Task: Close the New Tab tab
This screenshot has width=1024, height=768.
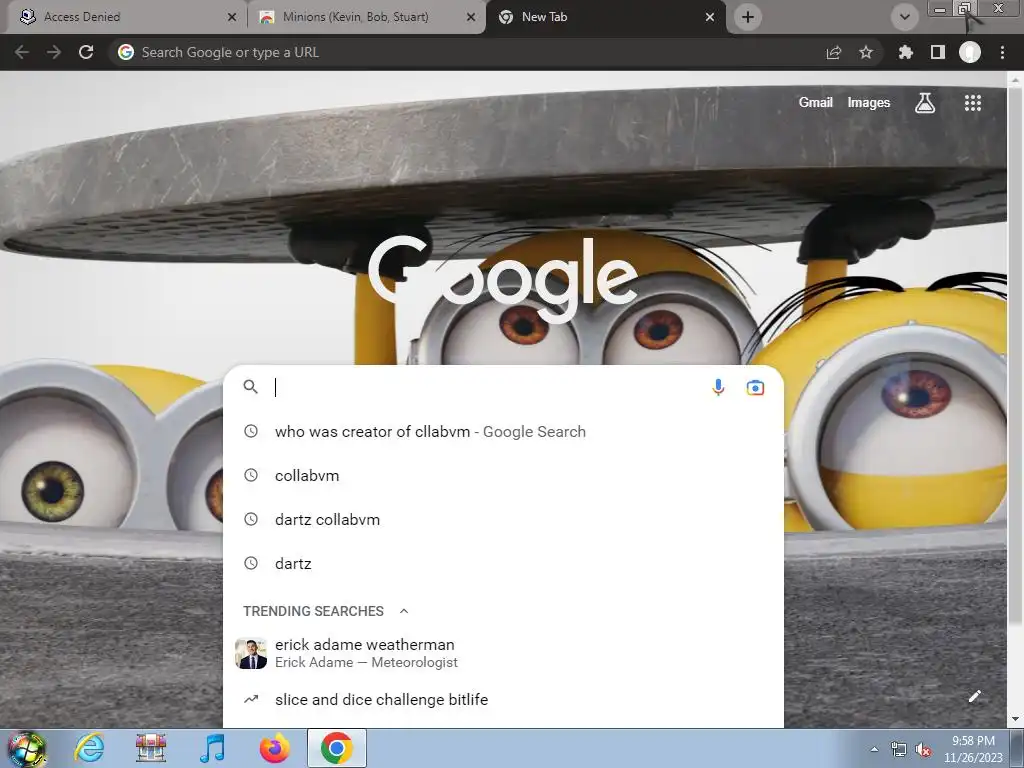Action: point(710,17)
